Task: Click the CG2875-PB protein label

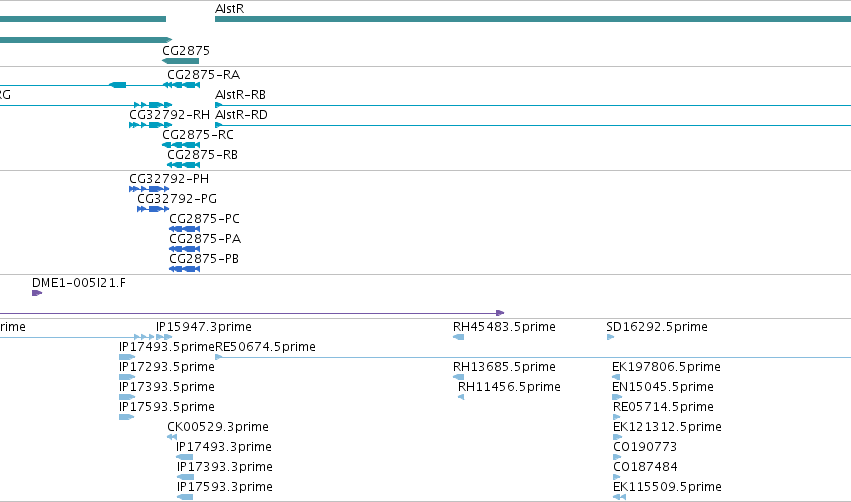Action: tap(204, 259)
